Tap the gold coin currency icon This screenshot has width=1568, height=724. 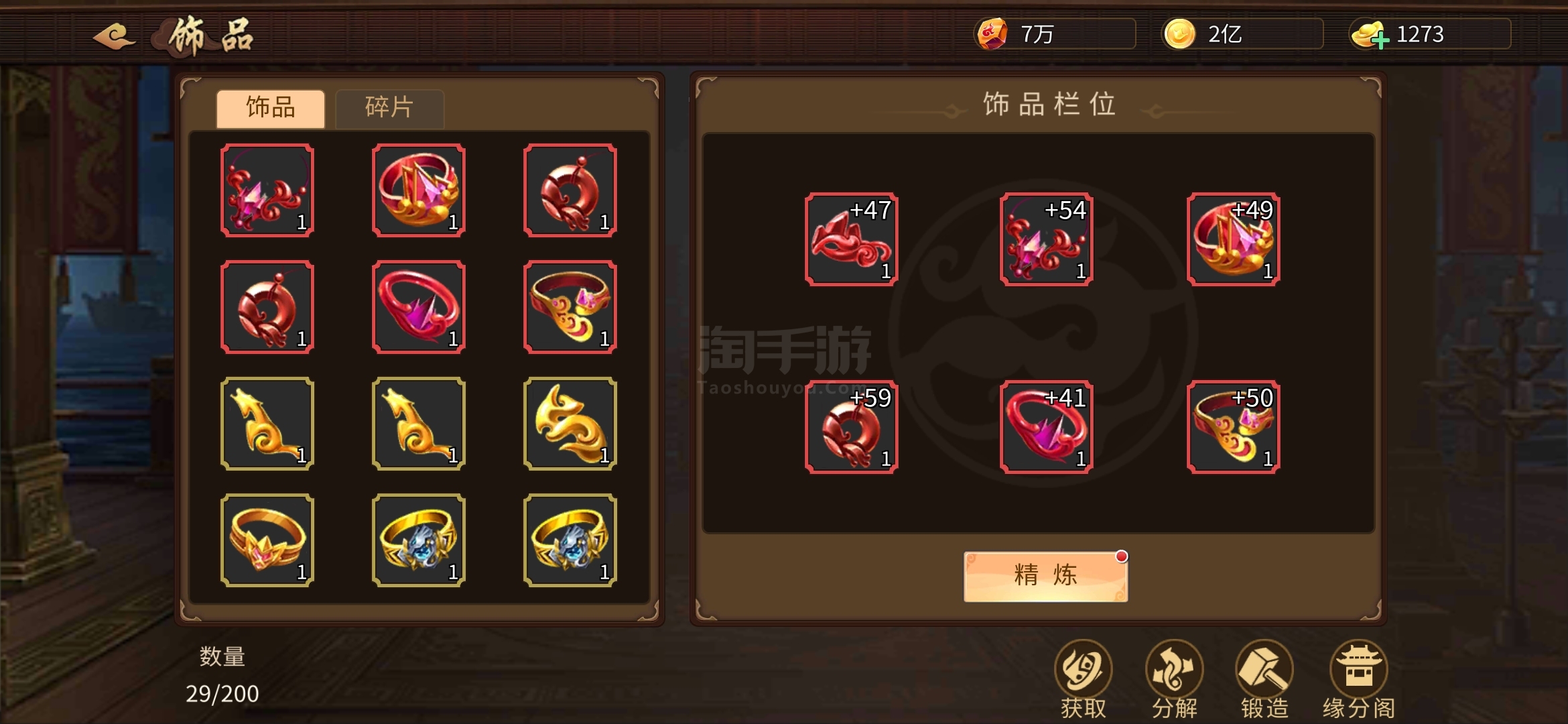coord(1179,34)
